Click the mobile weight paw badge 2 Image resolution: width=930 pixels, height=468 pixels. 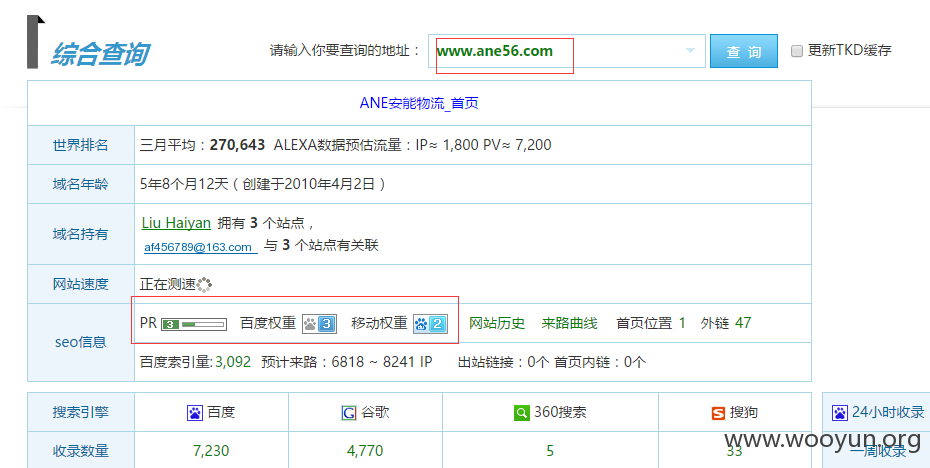(x=430, y=324)
